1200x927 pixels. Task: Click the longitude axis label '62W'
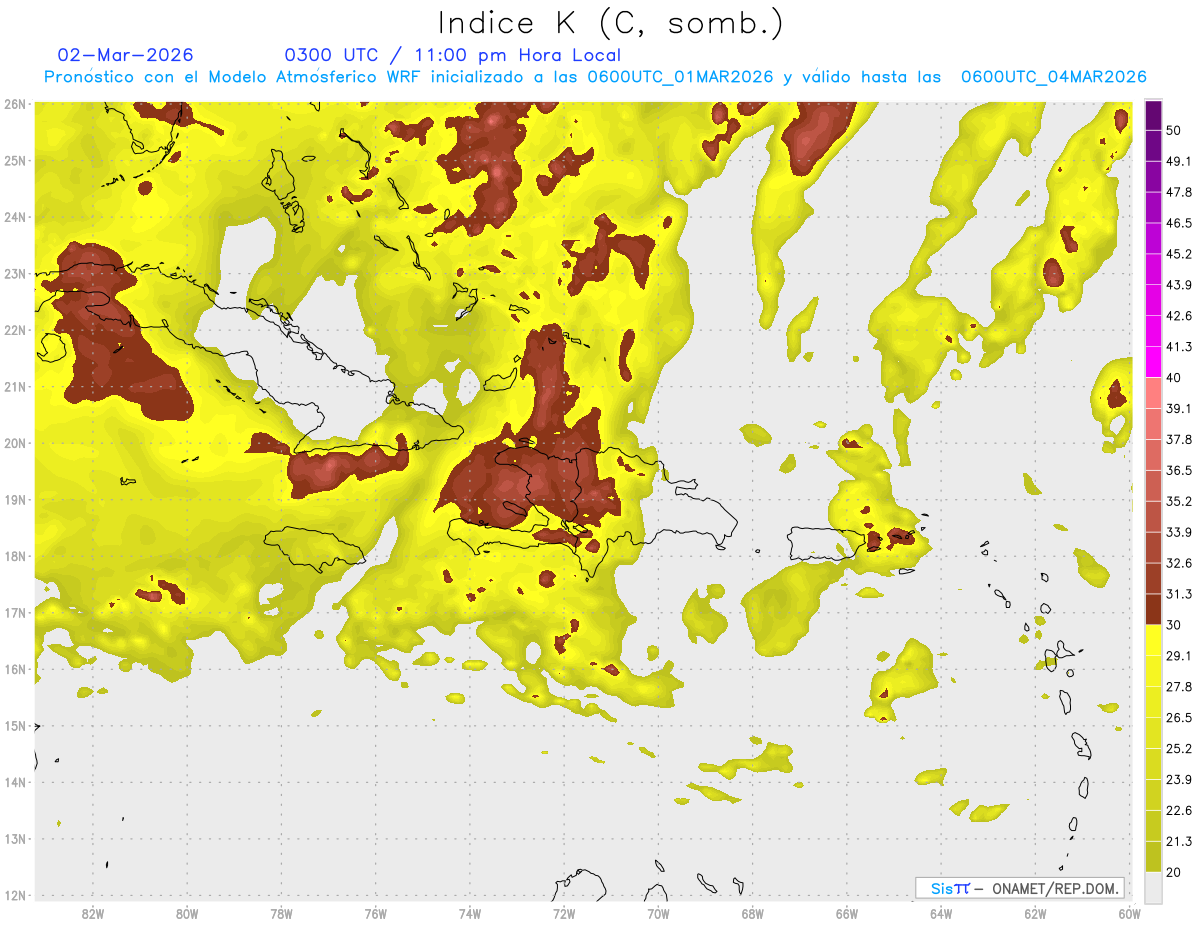coord(1035,913)
